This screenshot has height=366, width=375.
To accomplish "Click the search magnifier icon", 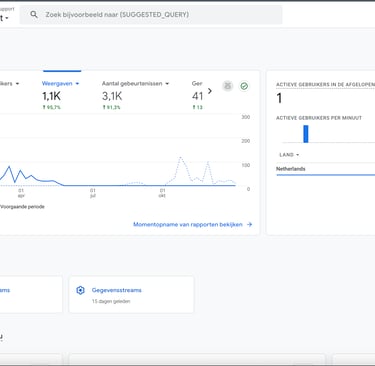I will [x=34, y=14].
